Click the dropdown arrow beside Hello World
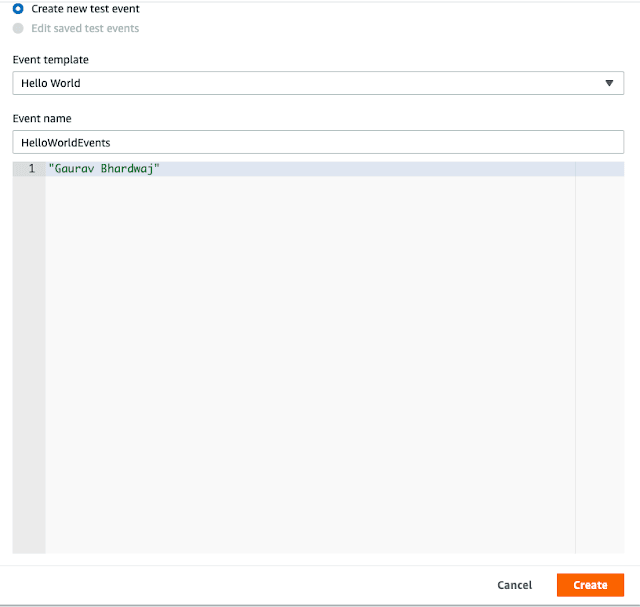Screen dimensions: 640x607 pyautogui.click(x=609, y=83)
